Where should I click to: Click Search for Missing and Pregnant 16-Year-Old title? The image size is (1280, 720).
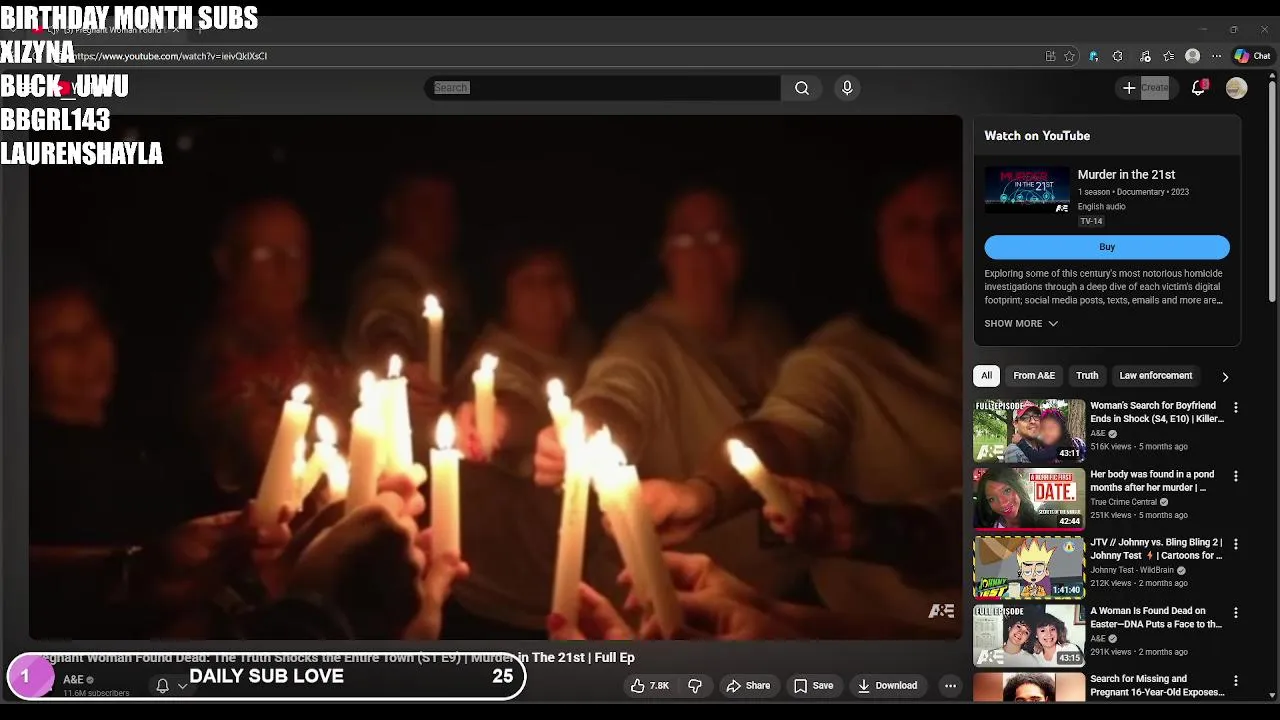tap(1157, 685)
